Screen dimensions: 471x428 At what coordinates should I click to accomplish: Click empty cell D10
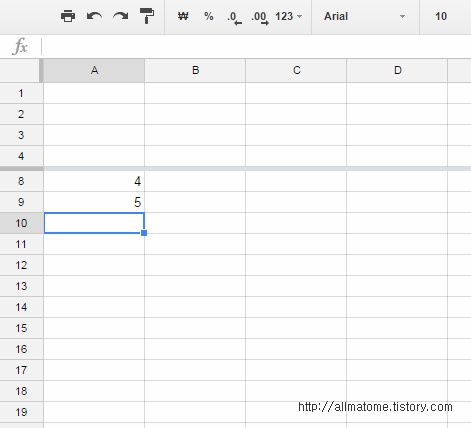pyautogui.click(x=397, y=223)
